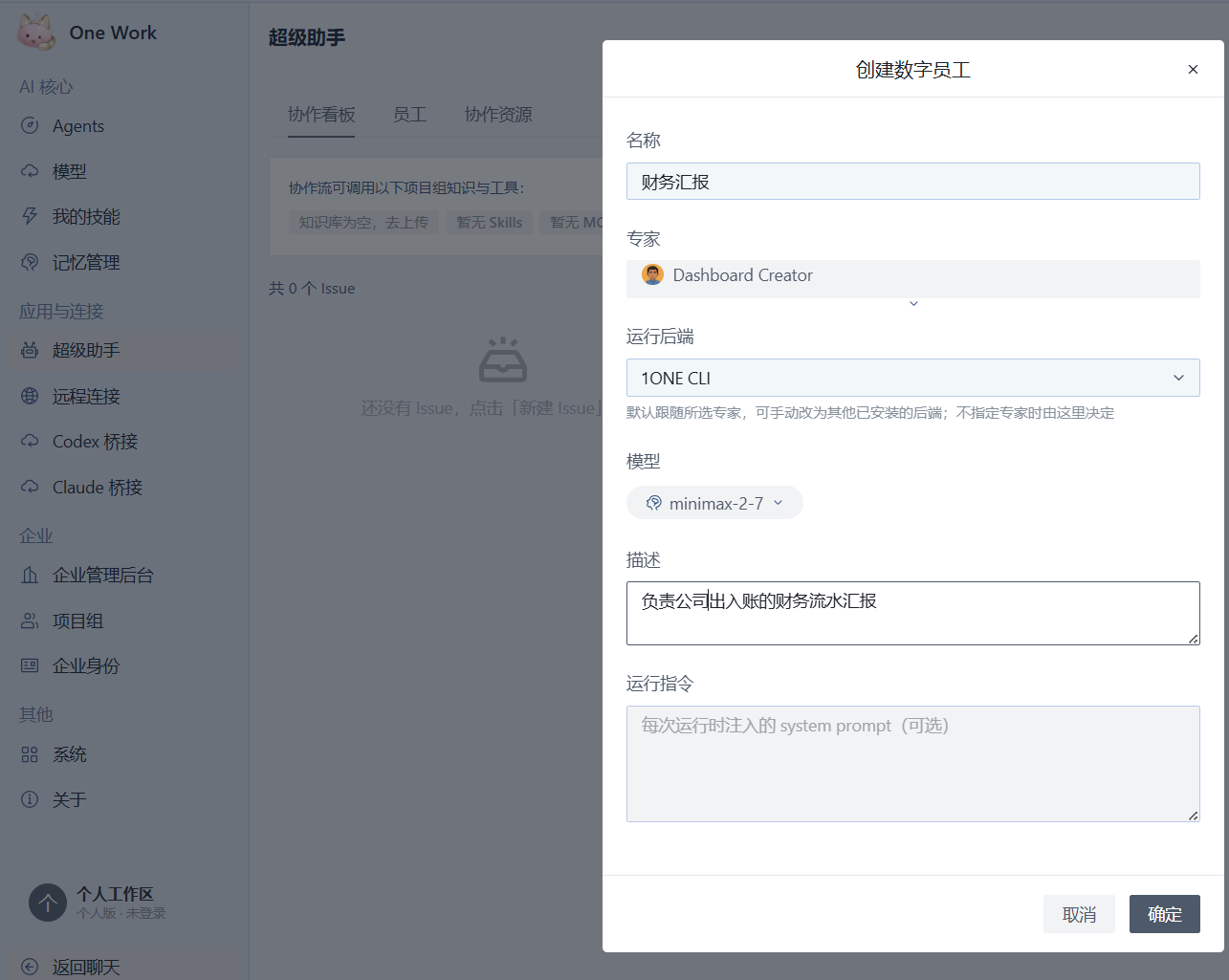Viewport: 1229px width, 980px height.
Task: Click the 关于 info icon
Action: (x=30, y=799)
